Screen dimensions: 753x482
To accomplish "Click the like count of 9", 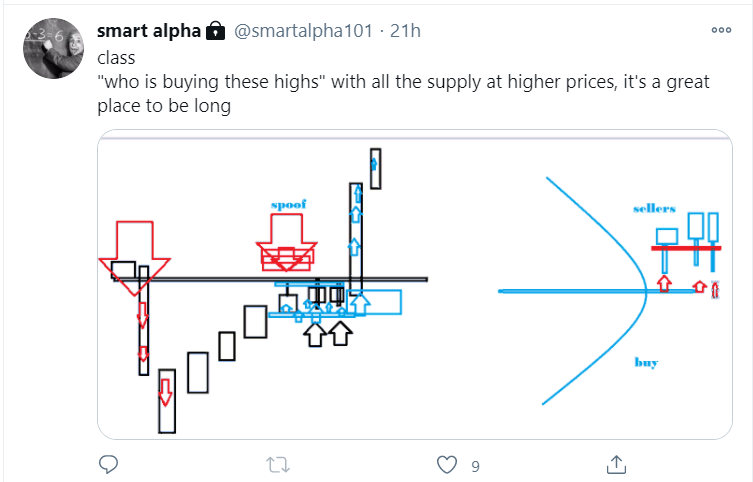I will pos(475,465).
